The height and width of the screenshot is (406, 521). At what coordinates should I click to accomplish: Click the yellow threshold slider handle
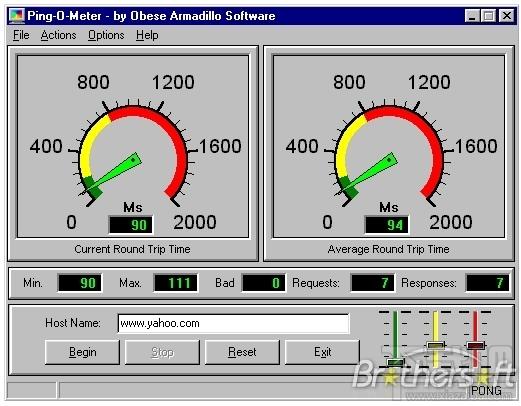(435, 345)
